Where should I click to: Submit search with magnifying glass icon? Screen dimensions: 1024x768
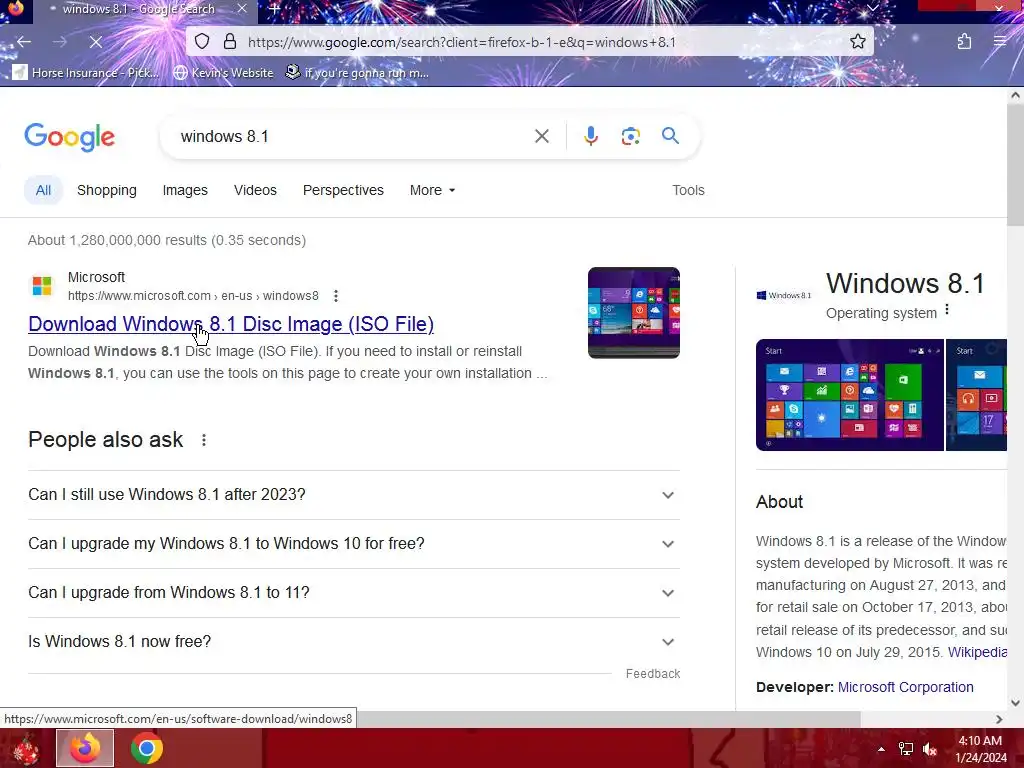click(x=670, y=136)
